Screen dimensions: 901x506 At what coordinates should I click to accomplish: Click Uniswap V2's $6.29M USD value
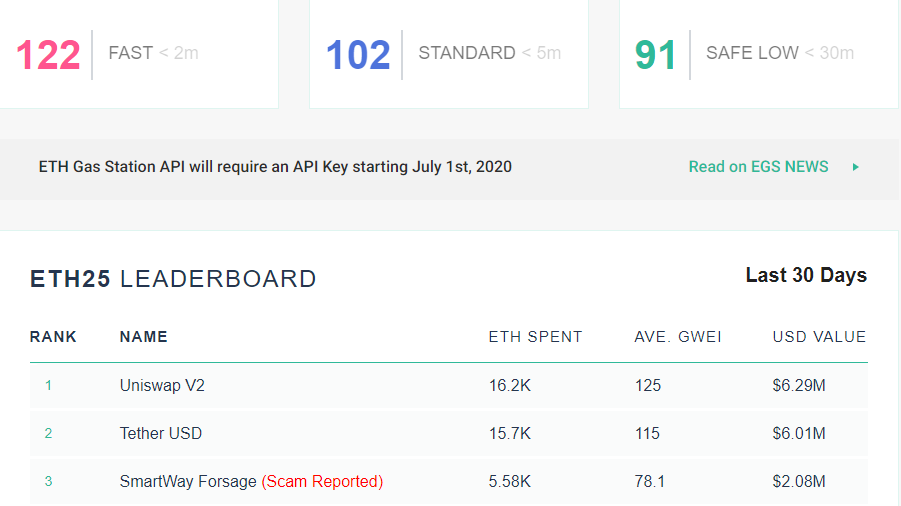(799, 385)
